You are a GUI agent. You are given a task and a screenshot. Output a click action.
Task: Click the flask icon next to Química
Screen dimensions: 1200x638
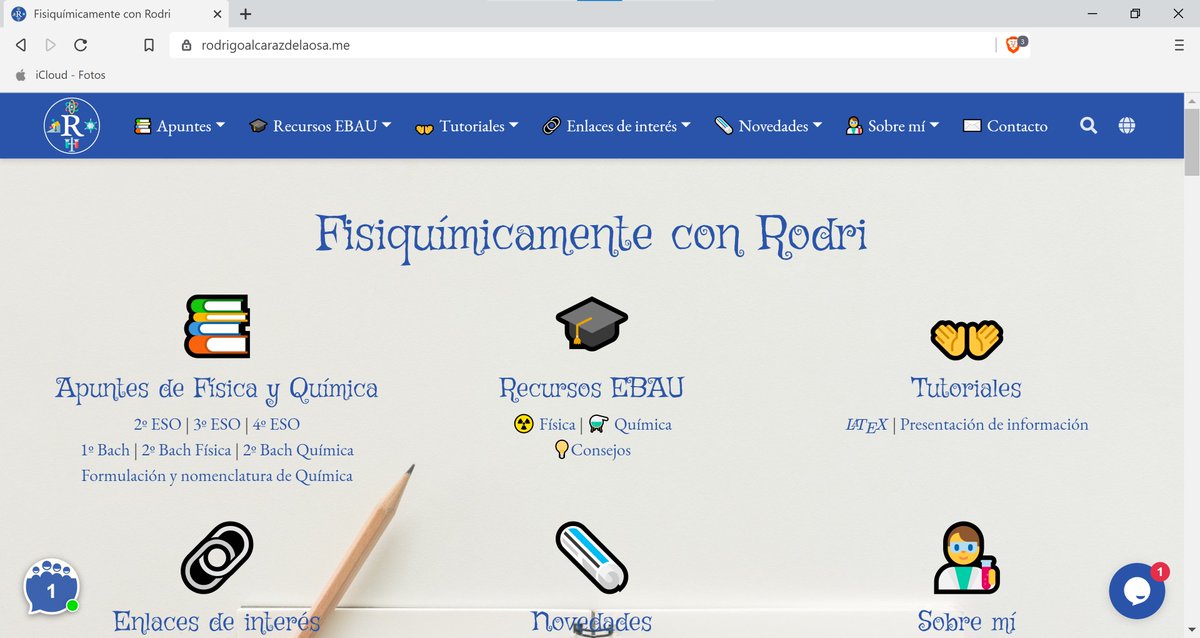[x=599, y=424]
